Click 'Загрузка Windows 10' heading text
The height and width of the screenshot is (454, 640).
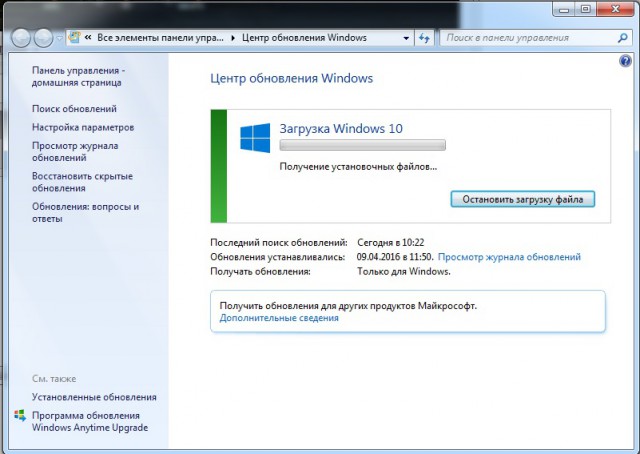(x=341, y=129)
